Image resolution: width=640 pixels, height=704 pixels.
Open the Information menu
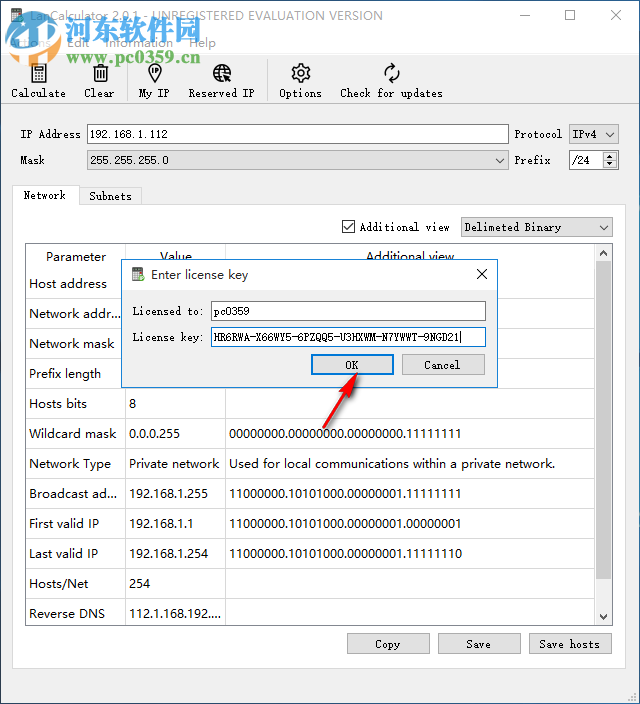pos(139,43)
